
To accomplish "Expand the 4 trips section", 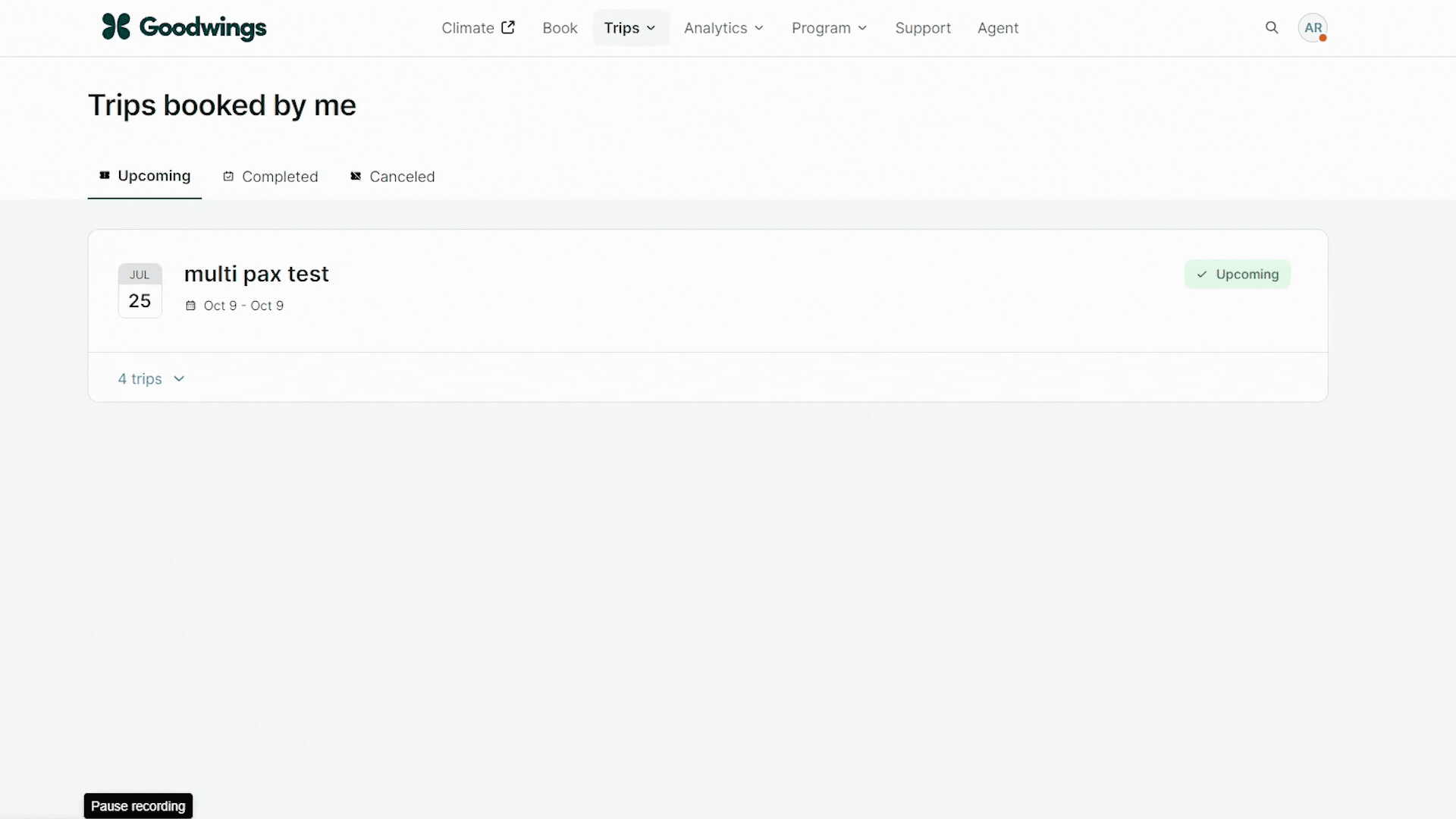I will pyautogui.click(x=151, y=378).
